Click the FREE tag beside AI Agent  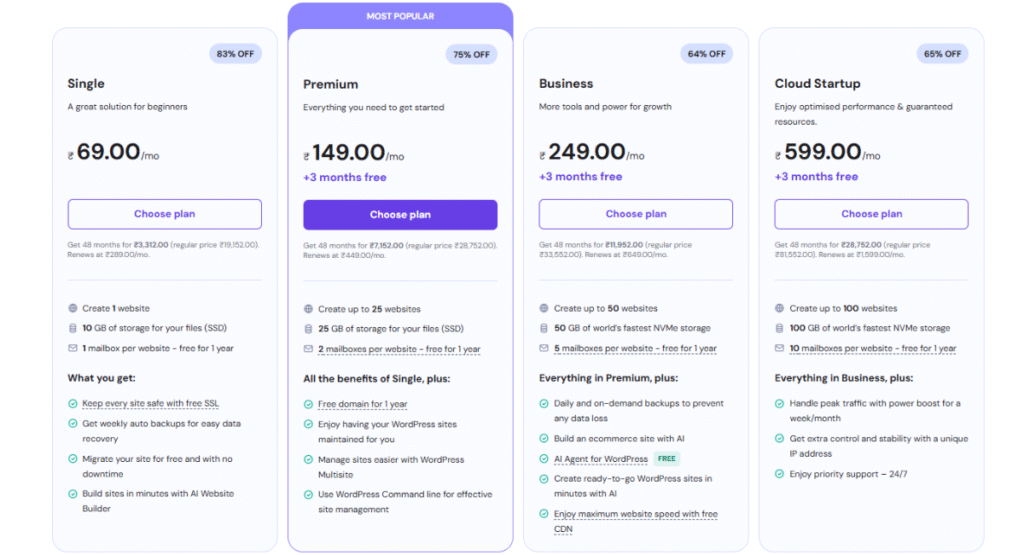[x=667, y=459]
